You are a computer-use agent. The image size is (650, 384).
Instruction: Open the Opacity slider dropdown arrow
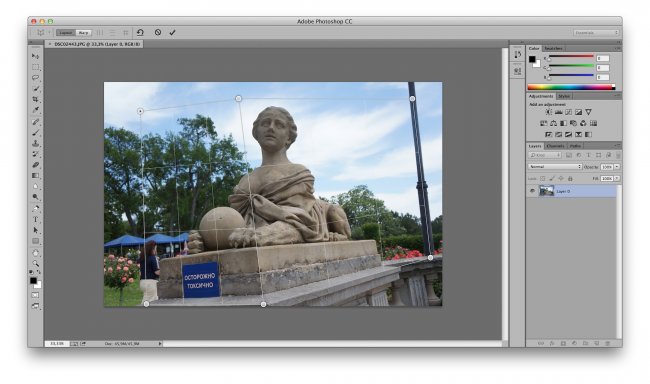617,166
